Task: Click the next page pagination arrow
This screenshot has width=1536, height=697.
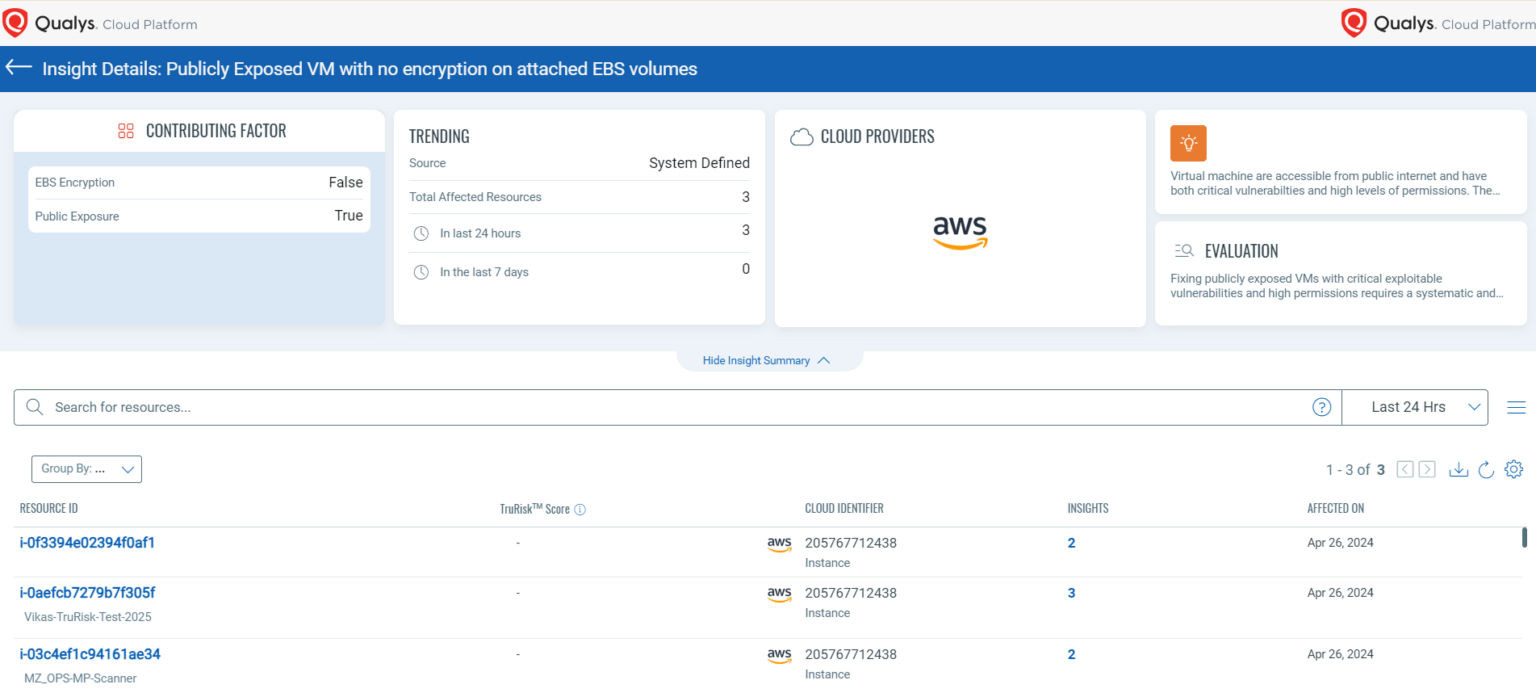Action: click(1427, 468)
